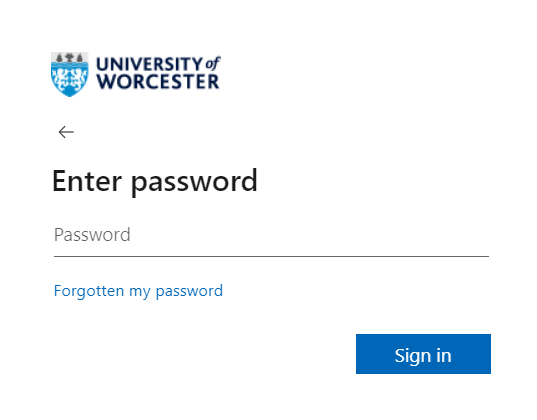Select the word password in the heading
Screen dimensions: 537x420
click(194, 183)
